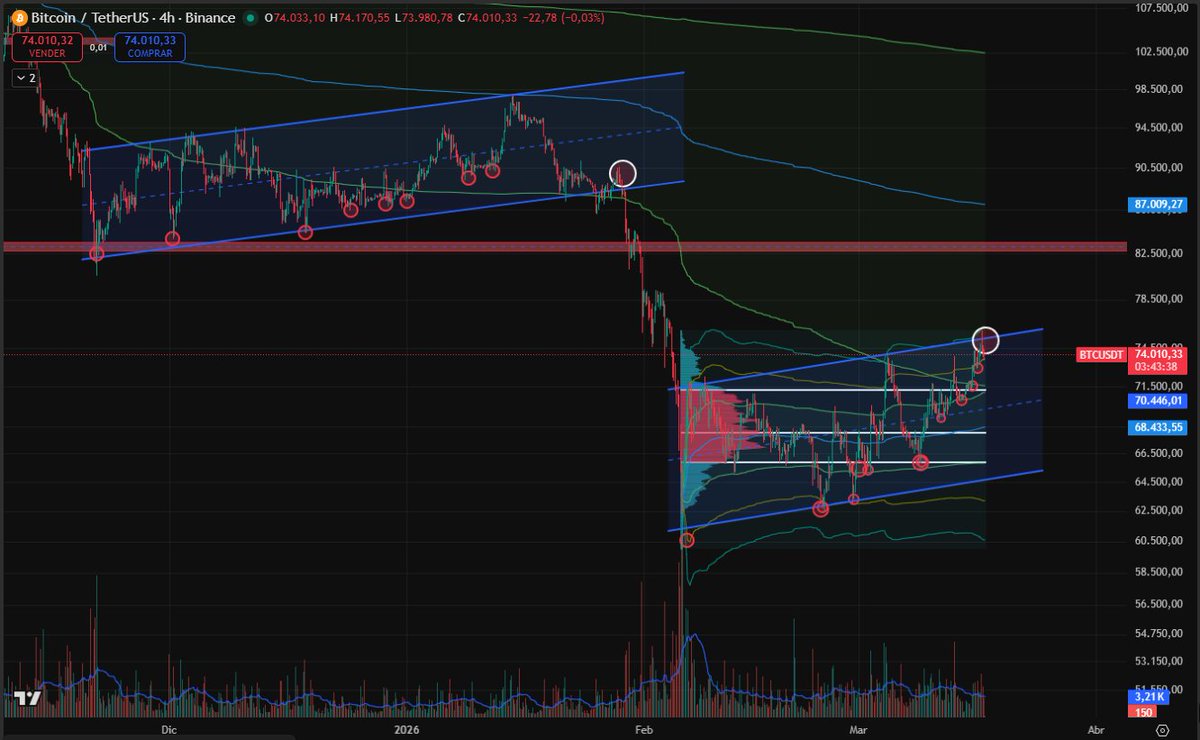Open the Bitcoin / TetherUS symbol title
The image size is (1200, 740).
point(132,18)
